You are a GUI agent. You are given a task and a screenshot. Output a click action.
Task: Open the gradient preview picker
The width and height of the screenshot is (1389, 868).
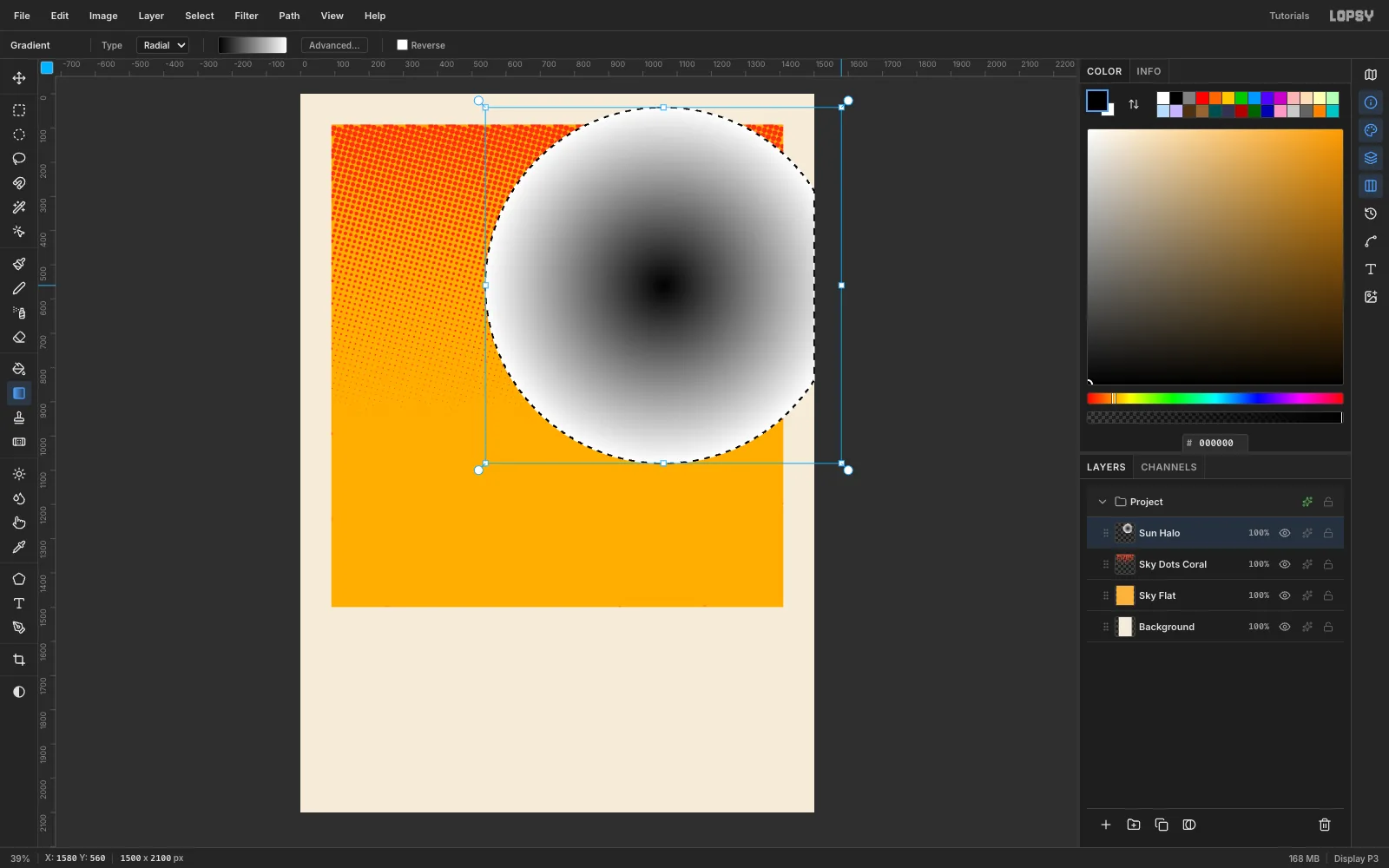252,45
